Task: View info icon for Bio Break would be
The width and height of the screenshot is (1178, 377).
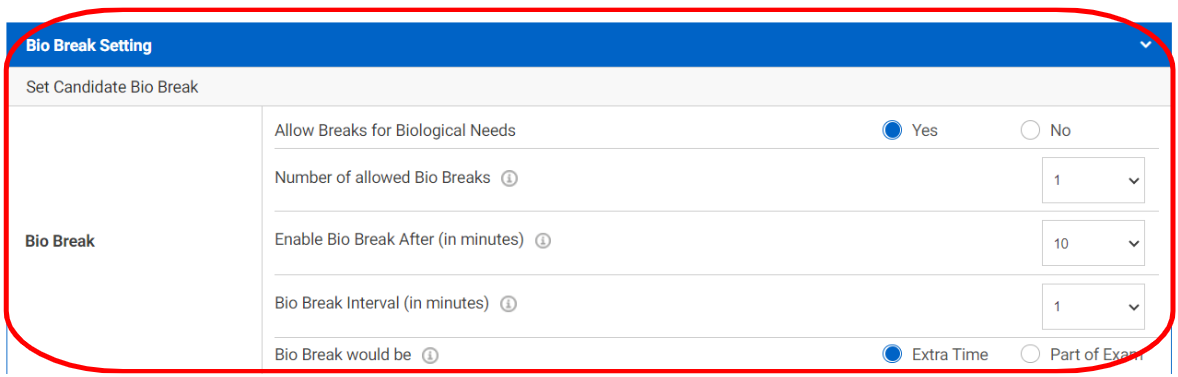Action: 430,355
